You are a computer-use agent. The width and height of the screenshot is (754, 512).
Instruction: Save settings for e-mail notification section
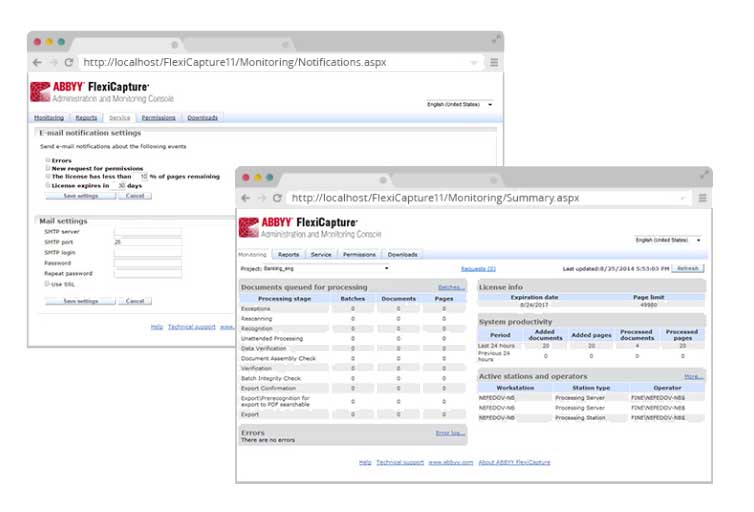click(81, 196)
